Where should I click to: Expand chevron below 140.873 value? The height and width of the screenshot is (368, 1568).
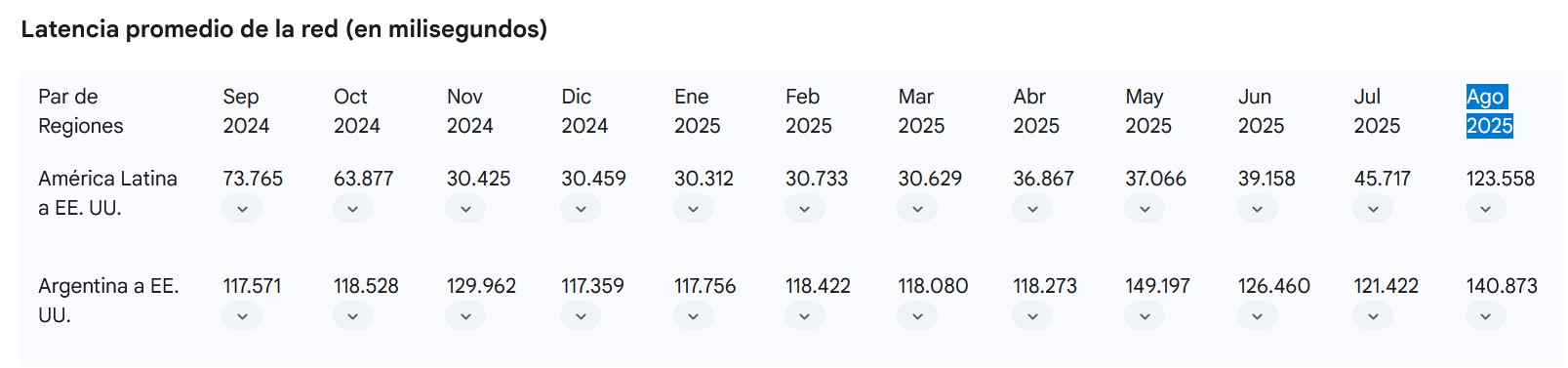click(x=1485, y=316)
